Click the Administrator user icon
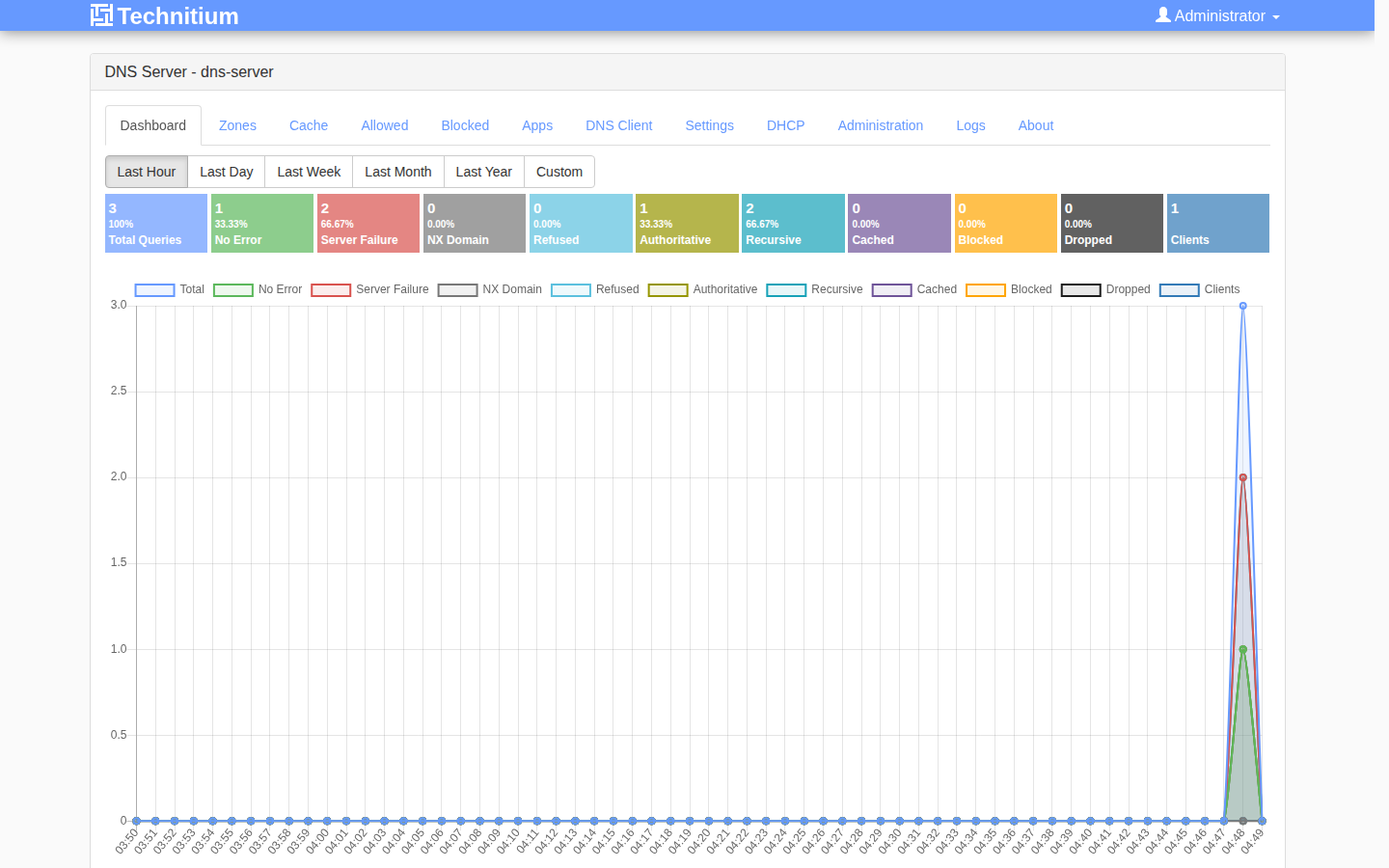Image resolution: width=1389 pixels, height=868 pixels. point(1163,15)
